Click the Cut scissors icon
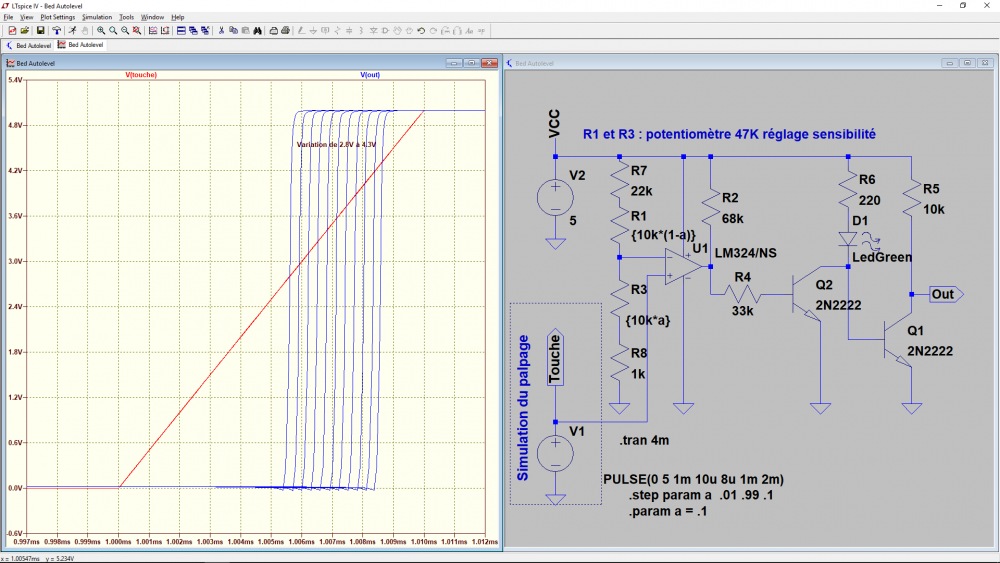 click(221, 31)
